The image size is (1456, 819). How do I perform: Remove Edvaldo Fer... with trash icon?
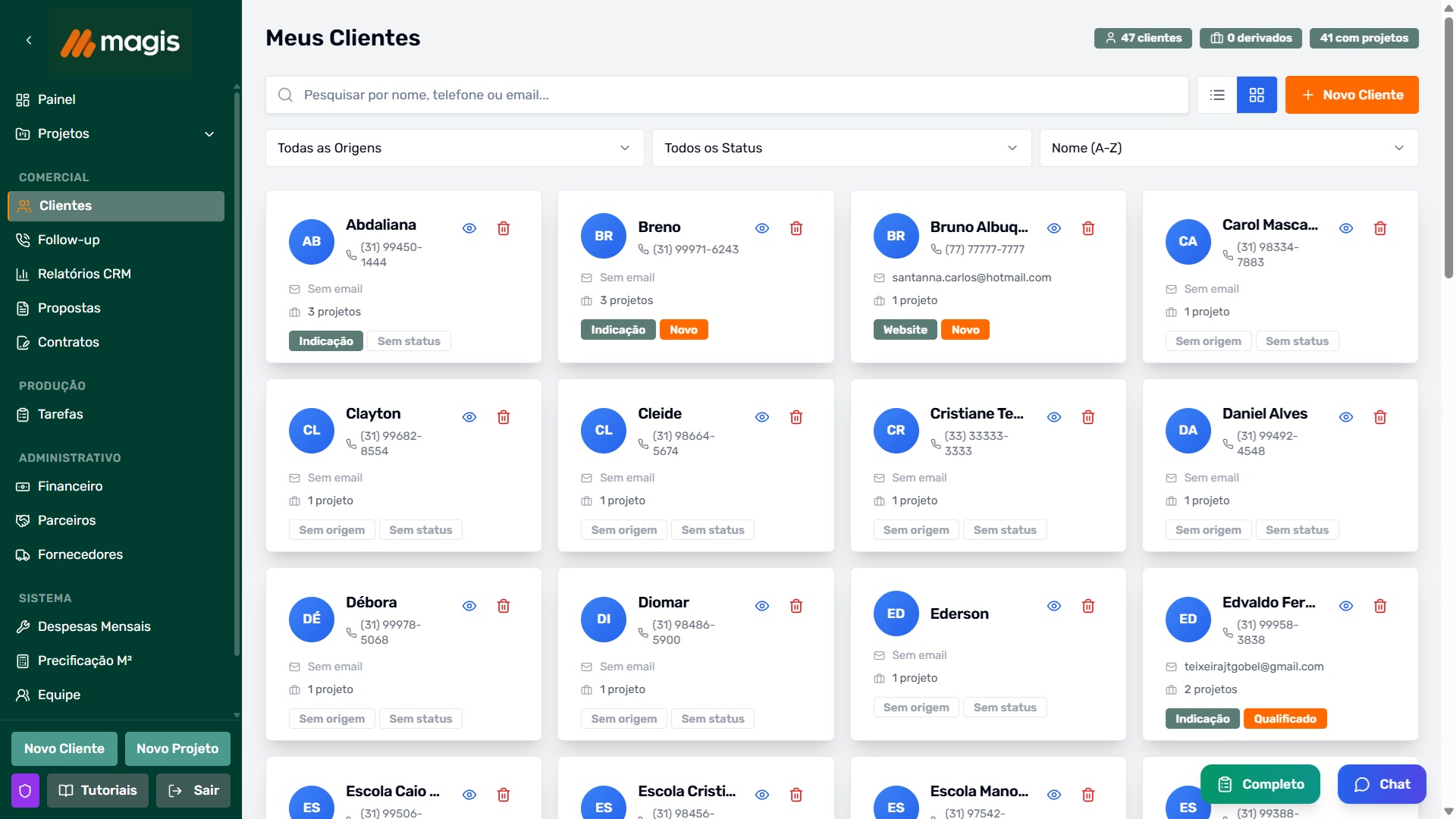(x=1380, y=606)
